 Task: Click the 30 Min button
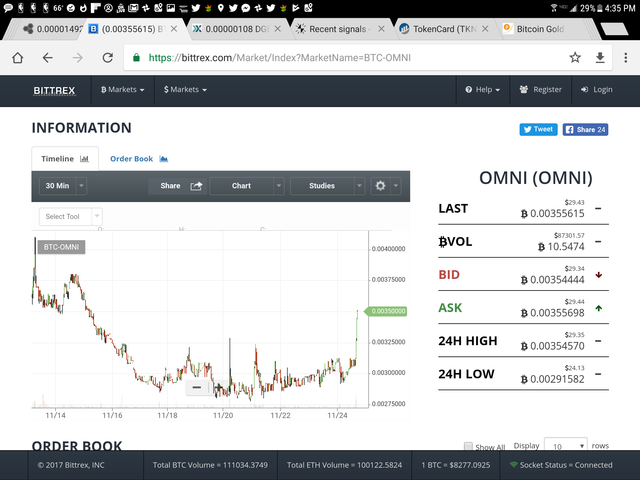pos(57,186)
